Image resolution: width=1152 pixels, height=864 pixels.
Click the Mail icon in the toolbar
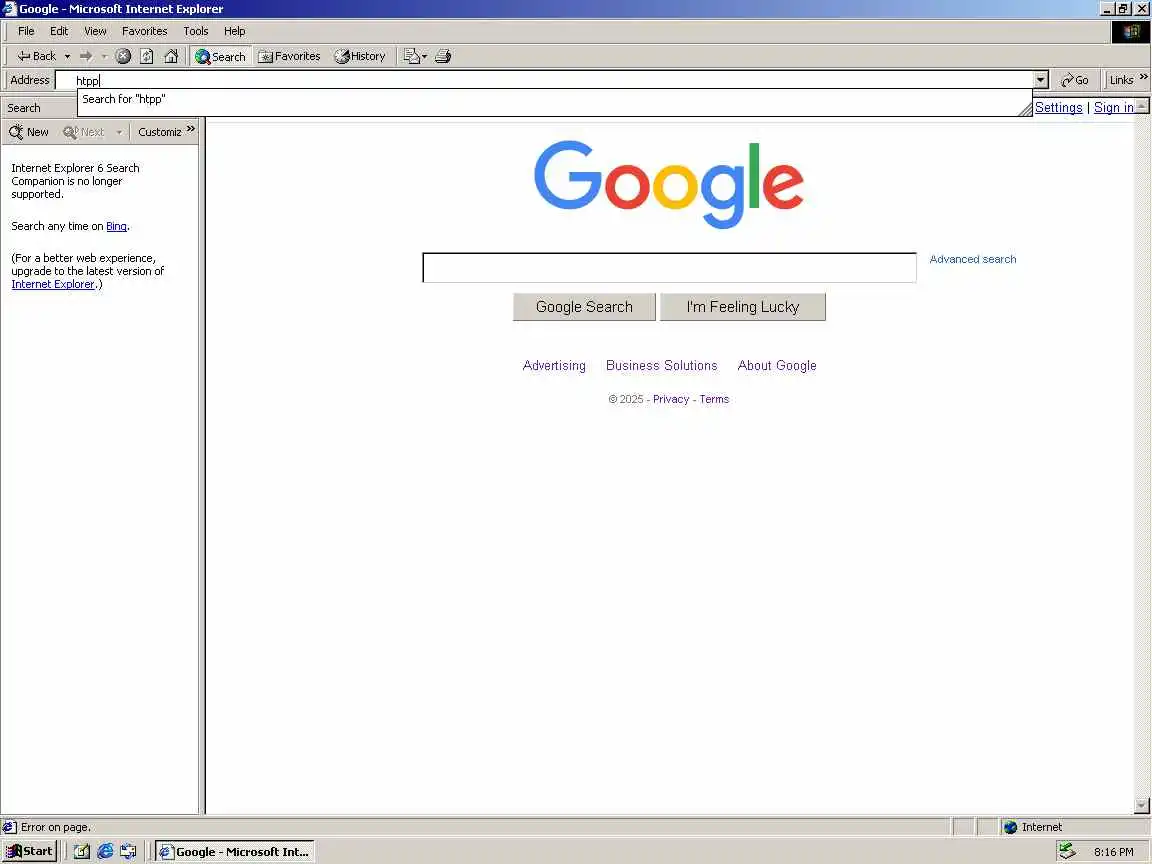(x=411, y=56)
